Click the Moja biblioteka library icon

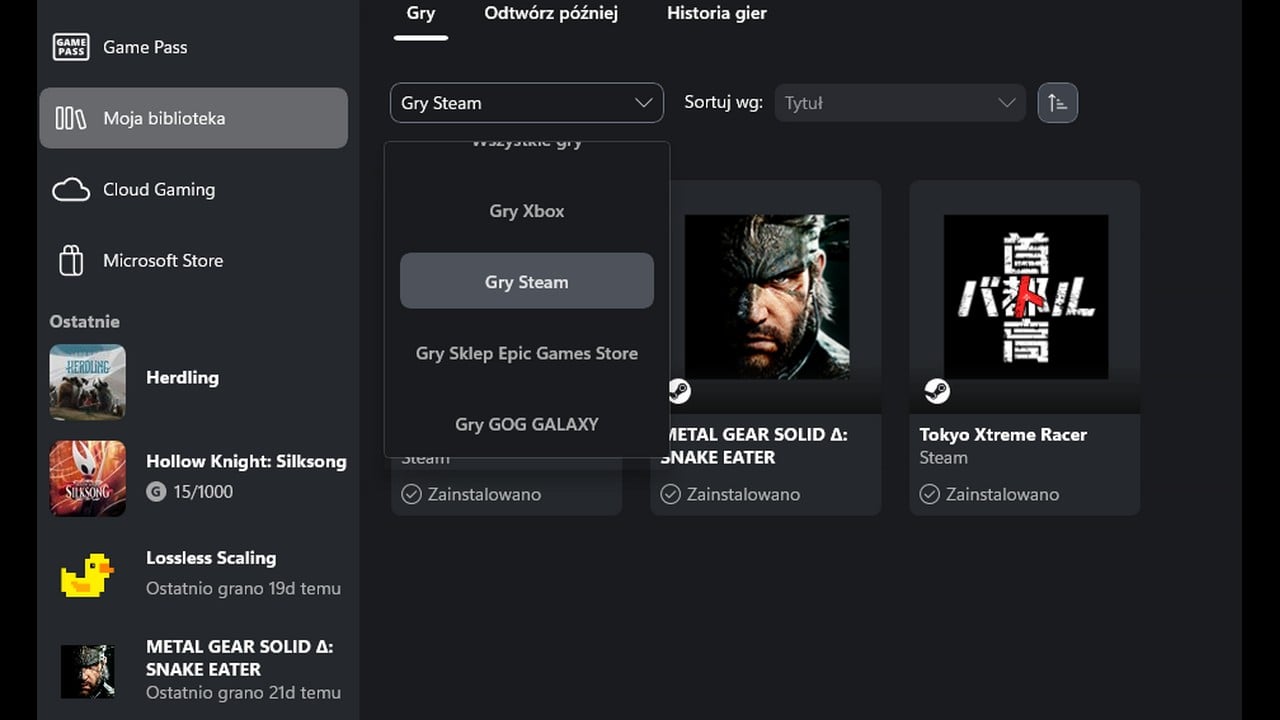point(71,118)
